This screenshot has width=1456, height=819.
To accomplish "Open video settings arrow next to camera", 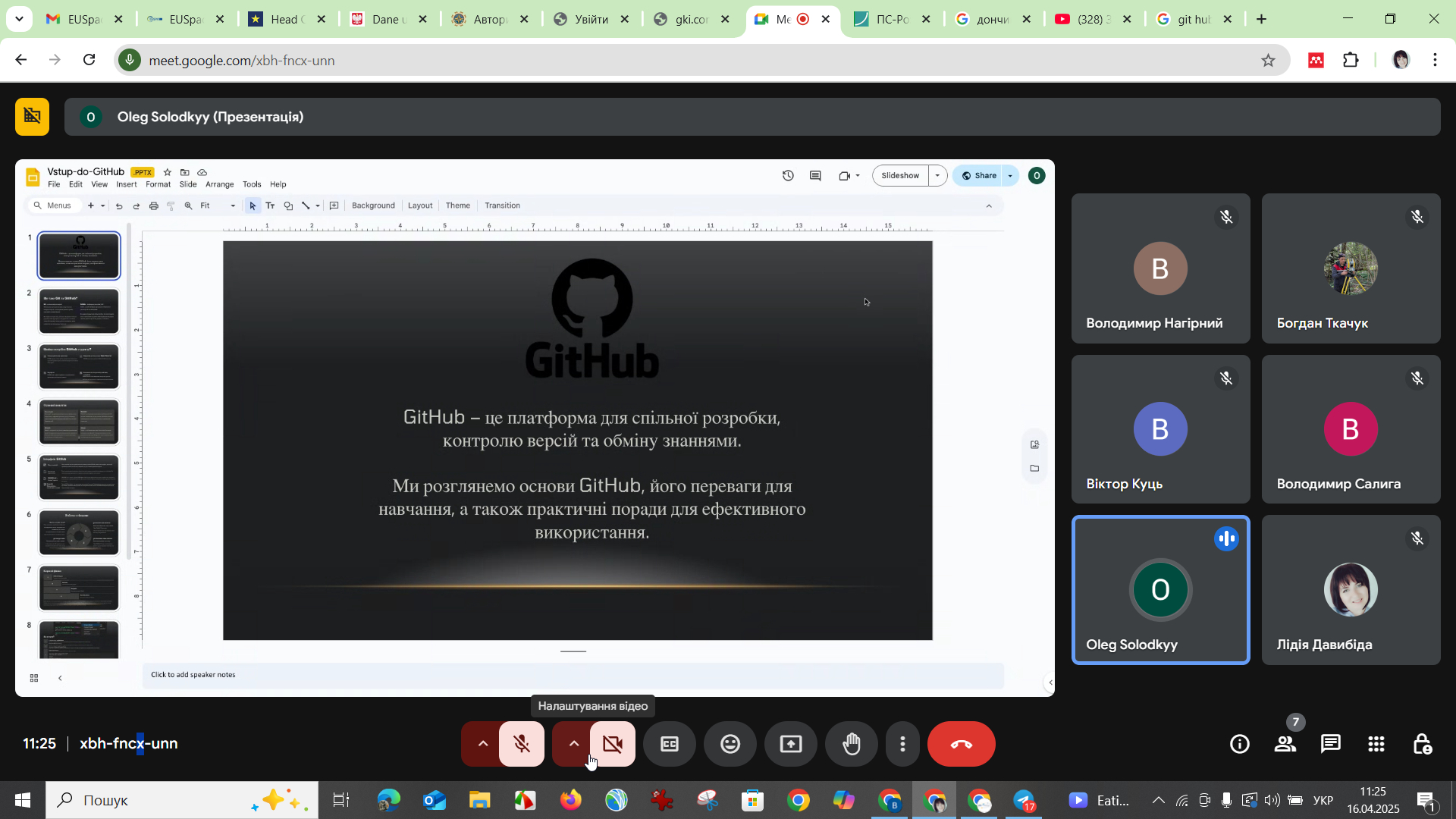I will [574, 744].
